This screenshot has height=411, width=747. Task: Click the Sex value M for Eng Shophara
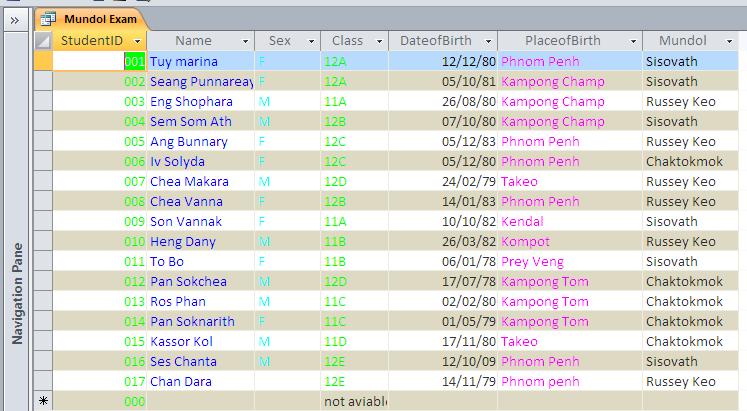pos(264,101)
